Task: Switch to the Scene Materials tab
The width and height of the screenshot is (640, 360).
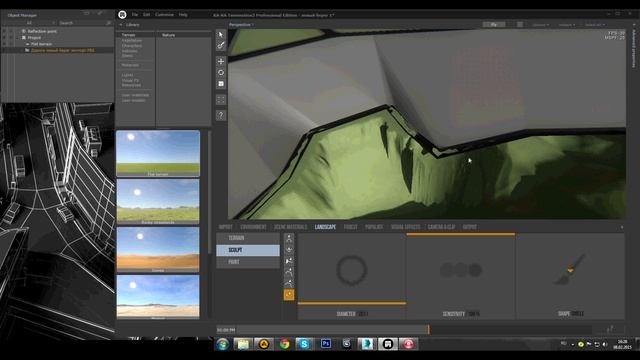Action: click(291, 227)
